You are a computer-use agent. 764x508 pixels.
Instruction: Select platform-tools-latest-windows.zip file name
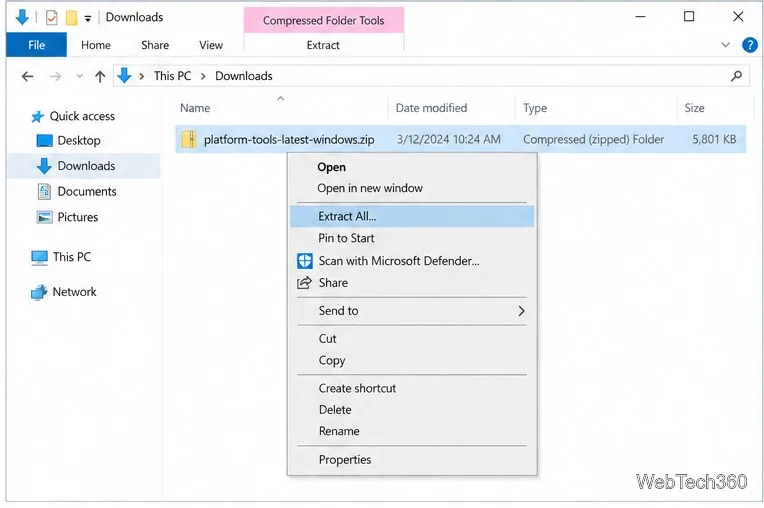point(289,139)
